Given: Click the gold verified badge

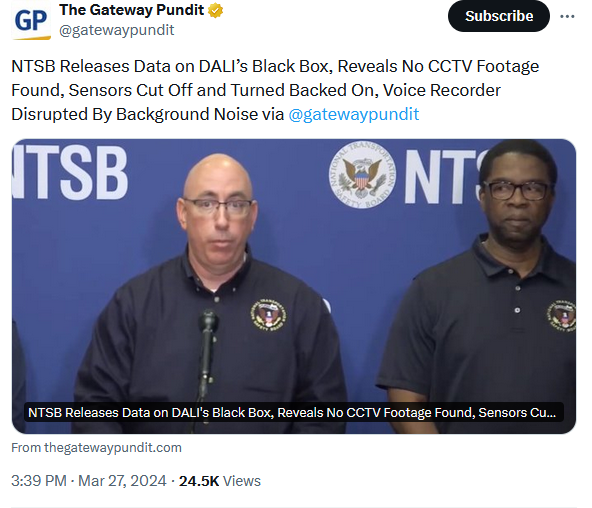Looking at the screenshot, I should 215,11.
